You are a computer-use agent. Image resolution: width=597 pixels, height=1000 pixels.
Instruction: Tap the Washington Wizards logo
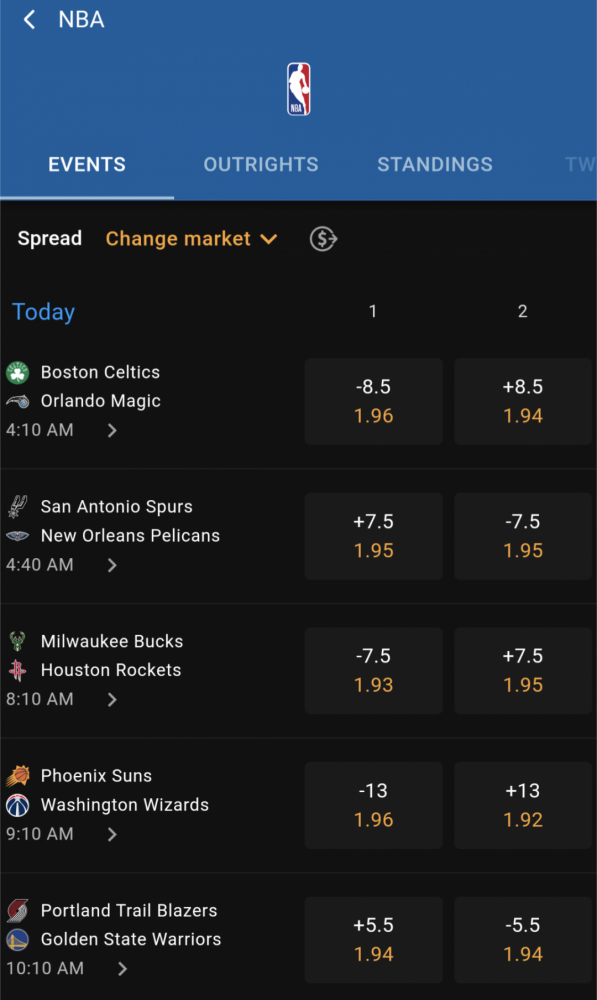(18, 805)
